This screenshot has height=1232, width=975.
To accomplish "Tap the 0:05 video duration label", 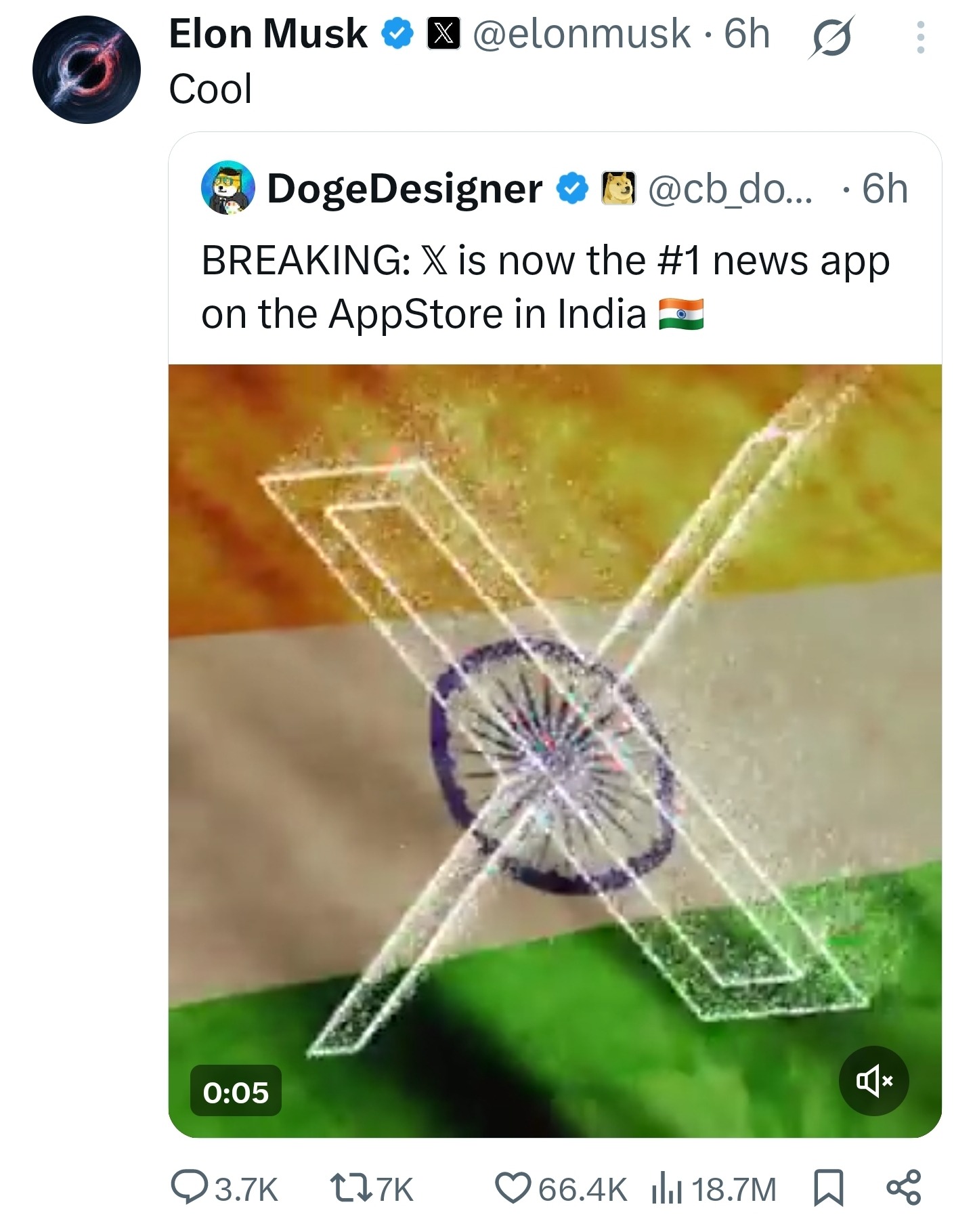I will click(236, 1092).
